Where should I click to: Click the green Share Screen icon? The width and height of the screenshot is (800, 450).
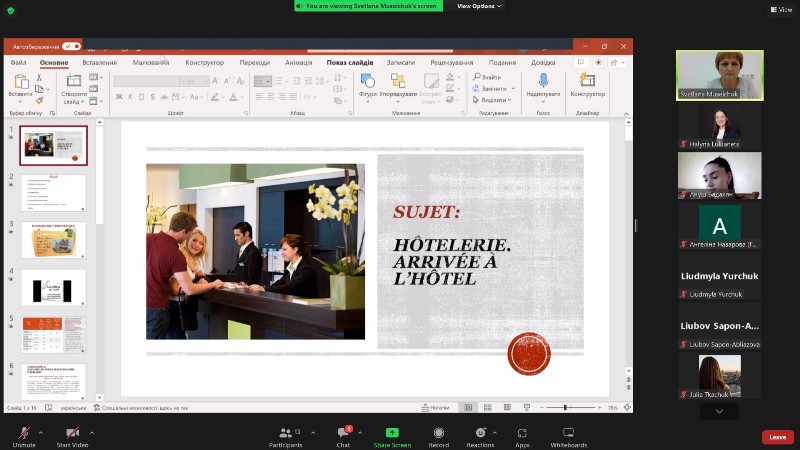point(392,433)
